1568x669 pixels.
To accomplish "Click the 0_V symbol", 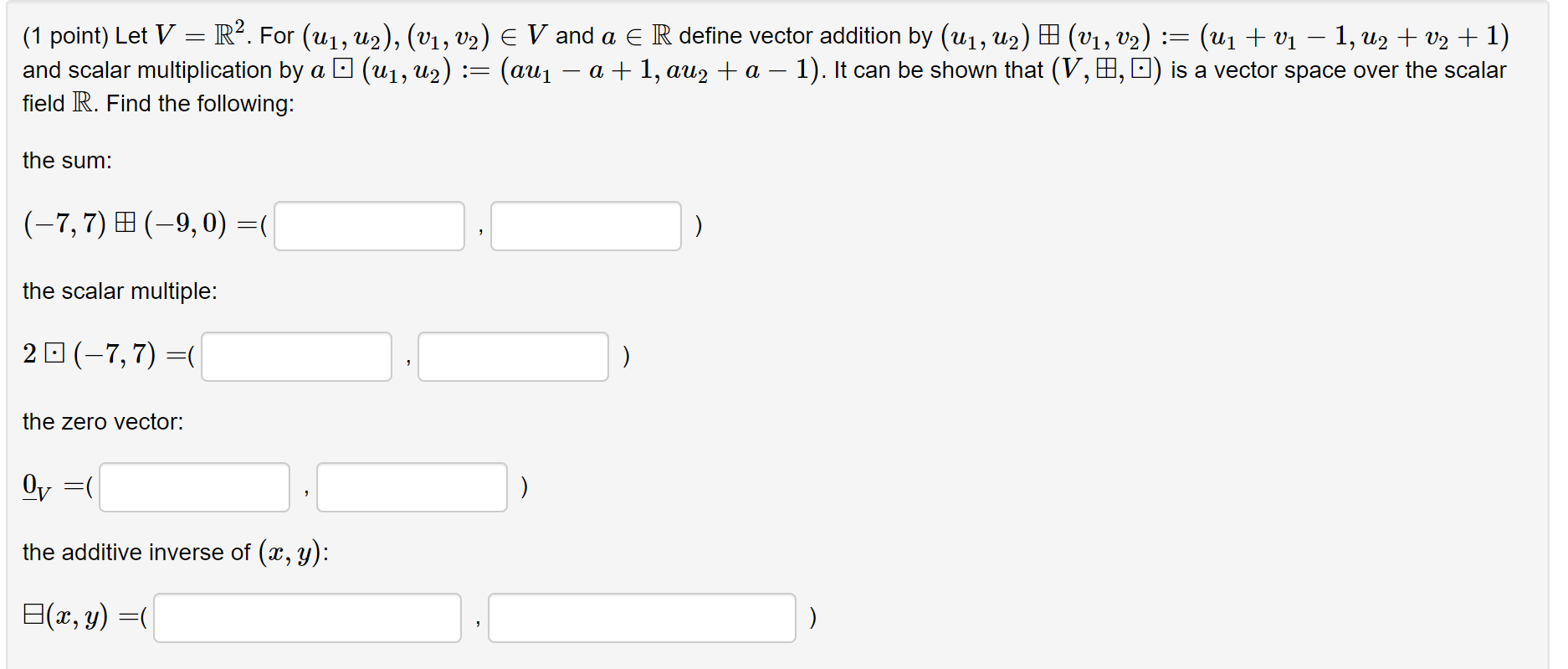I will [x=37, y=486].
